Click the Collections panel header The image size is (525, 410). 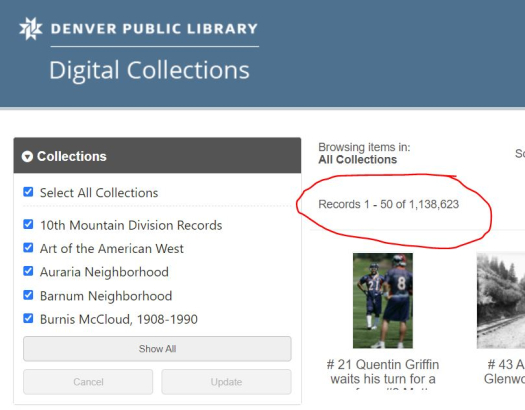pos(157,156)
